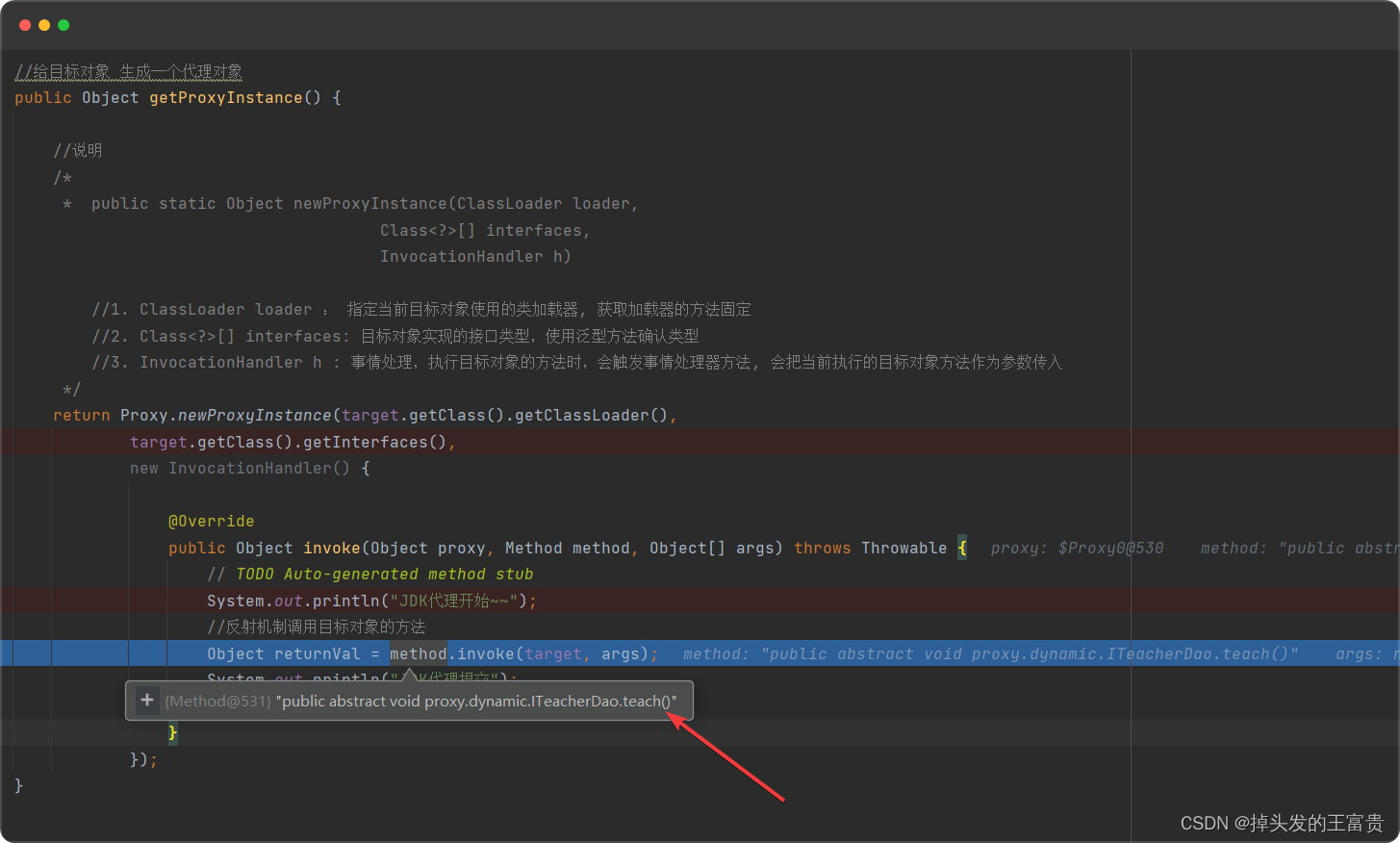Click the word getProxyInstance in method declaration
The image size is (1400, 843).
(x=226, y=97)
